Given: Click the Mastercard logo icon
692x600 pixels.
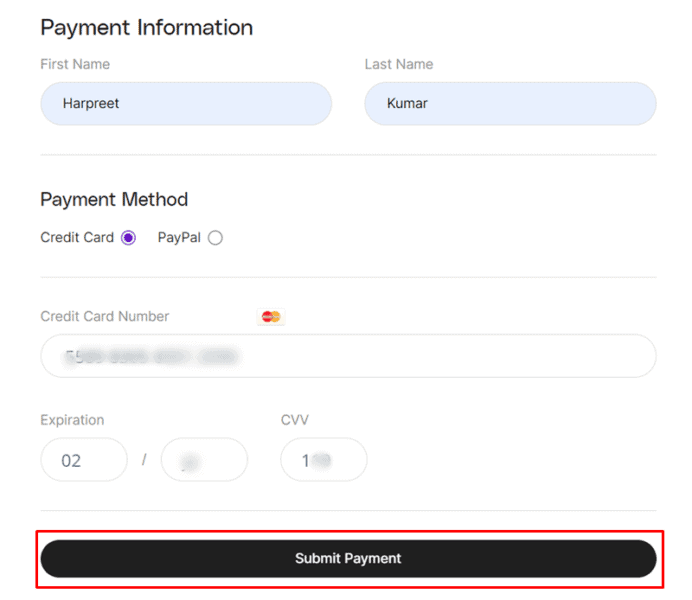Looking at the screenshot, I should pos(270,317).
